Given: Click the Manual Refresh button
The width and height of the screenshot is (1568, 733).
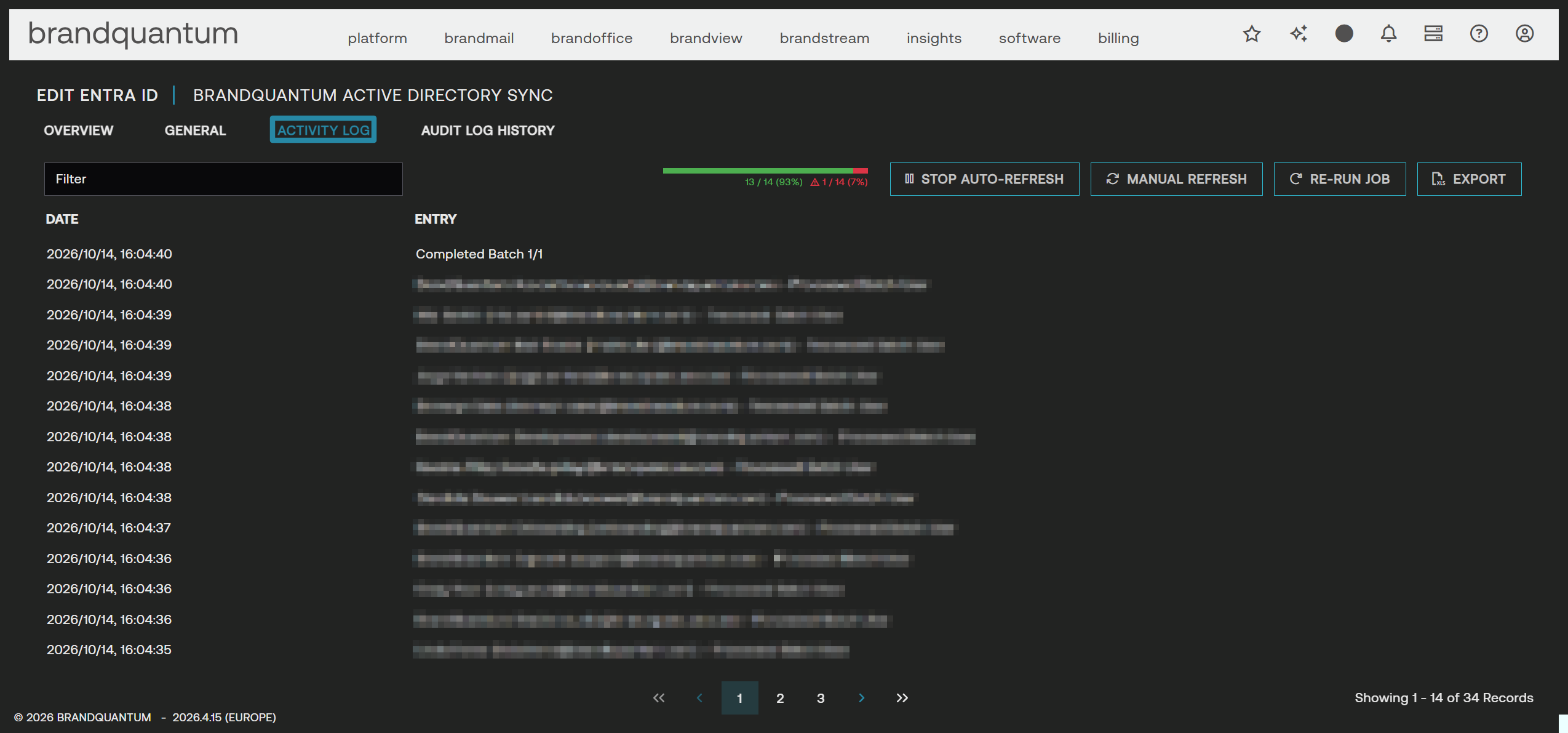Looking at the screenshot, I should click(x=1176, y=179).
